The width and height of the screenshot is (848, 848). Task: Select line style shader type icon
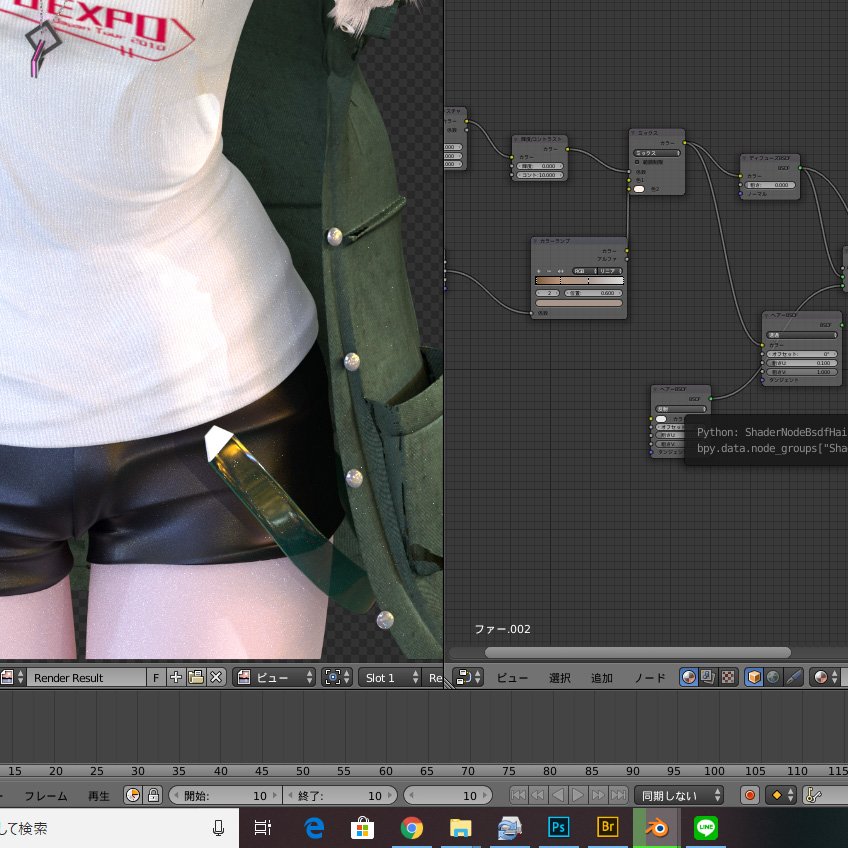[x=793, y=677]
